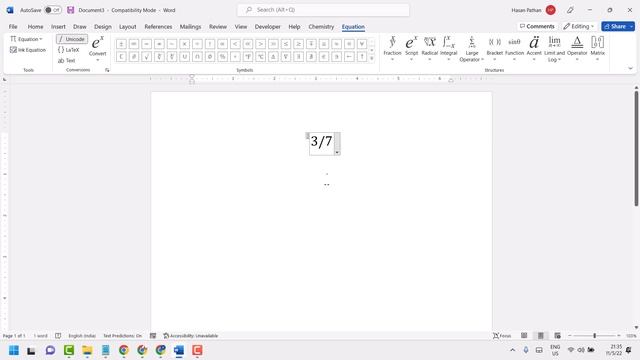The width and height of the screenshot is (640, 360).
Task: Open the Fraction structures gallery
Action: click(x=392, y=48)
